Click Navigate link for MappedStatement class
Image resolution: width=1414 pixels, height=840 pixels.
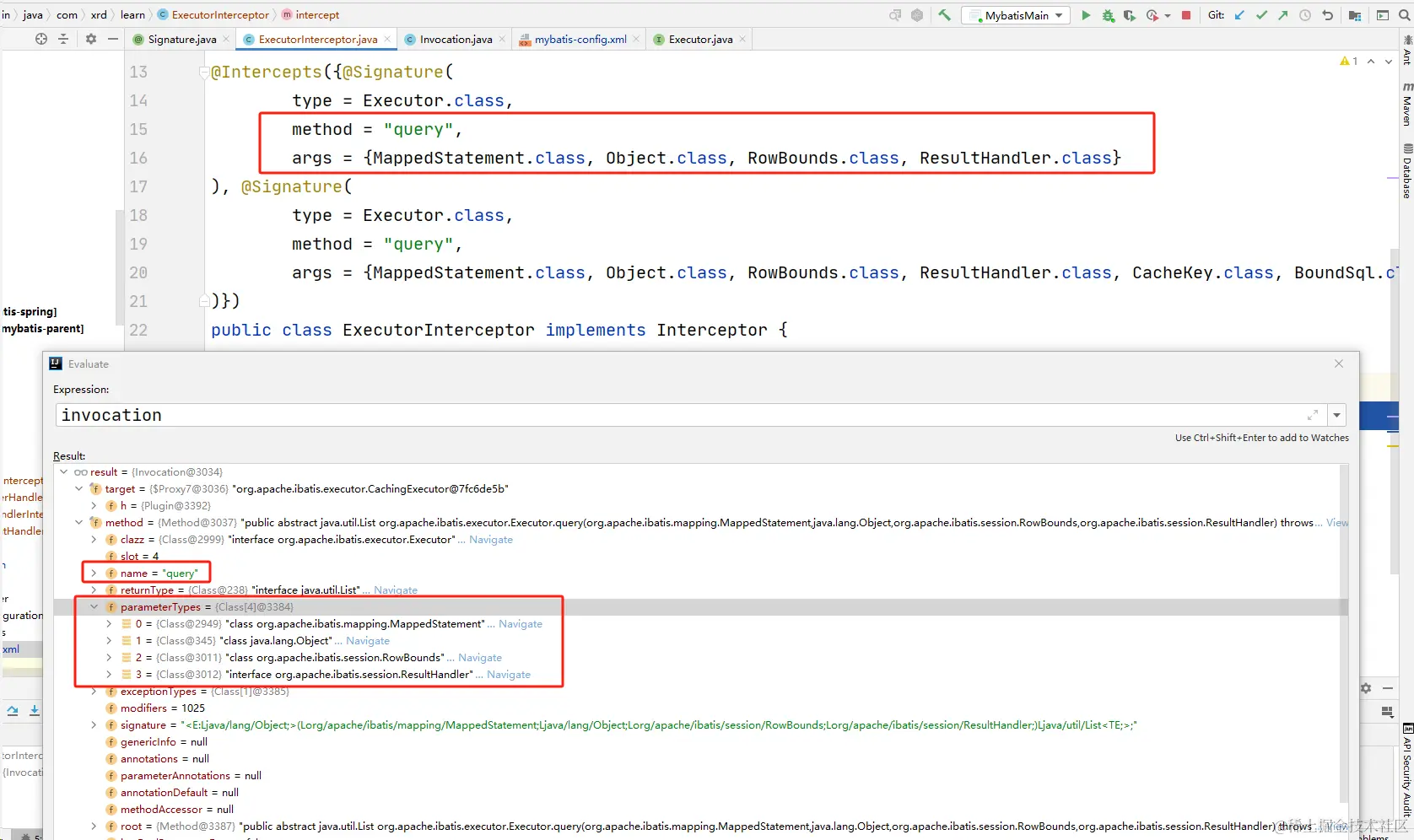(521, 624)
